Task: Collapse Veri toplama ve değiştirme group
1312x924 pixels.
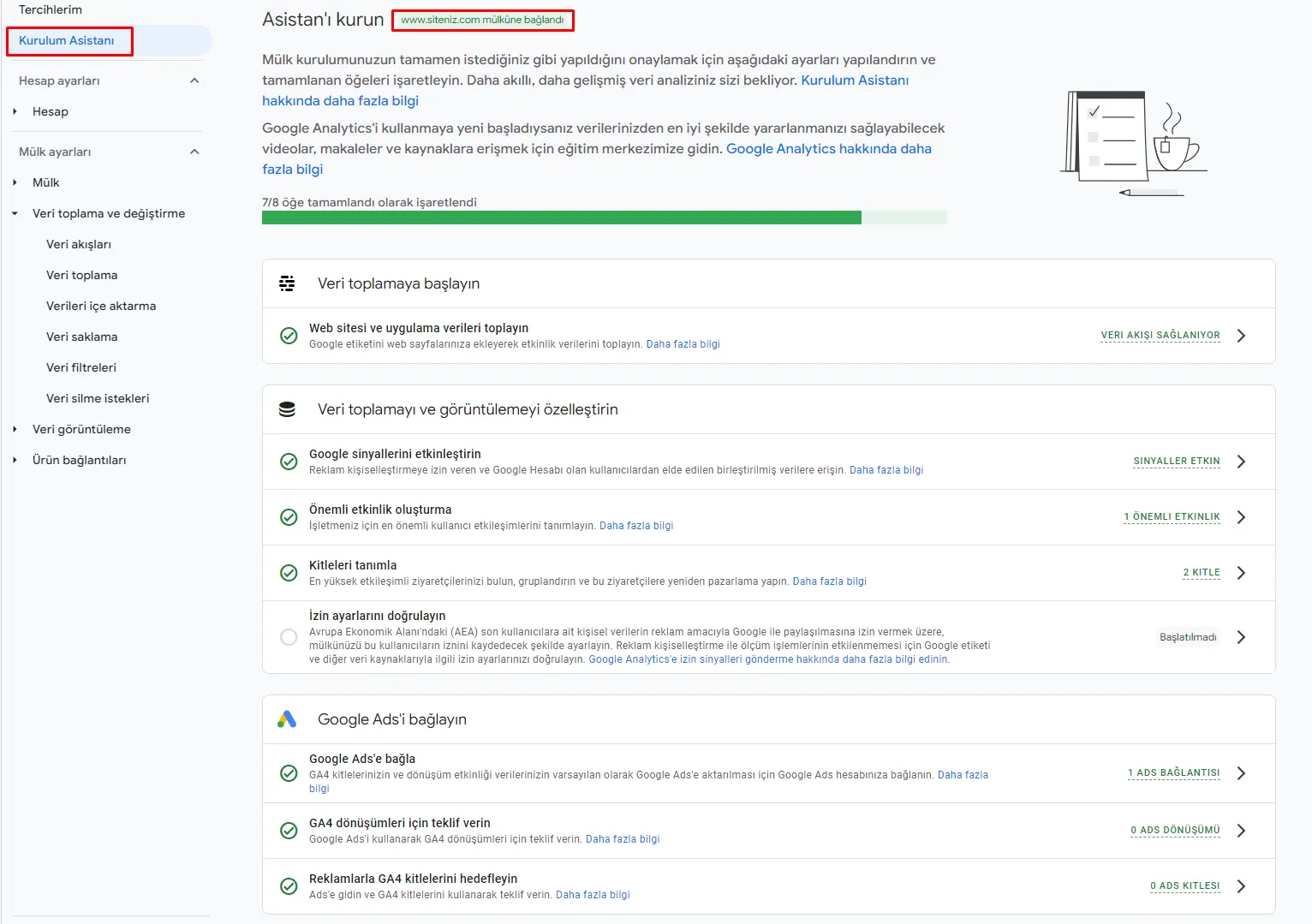Action: pyautogui.click(x=15, y=213)
